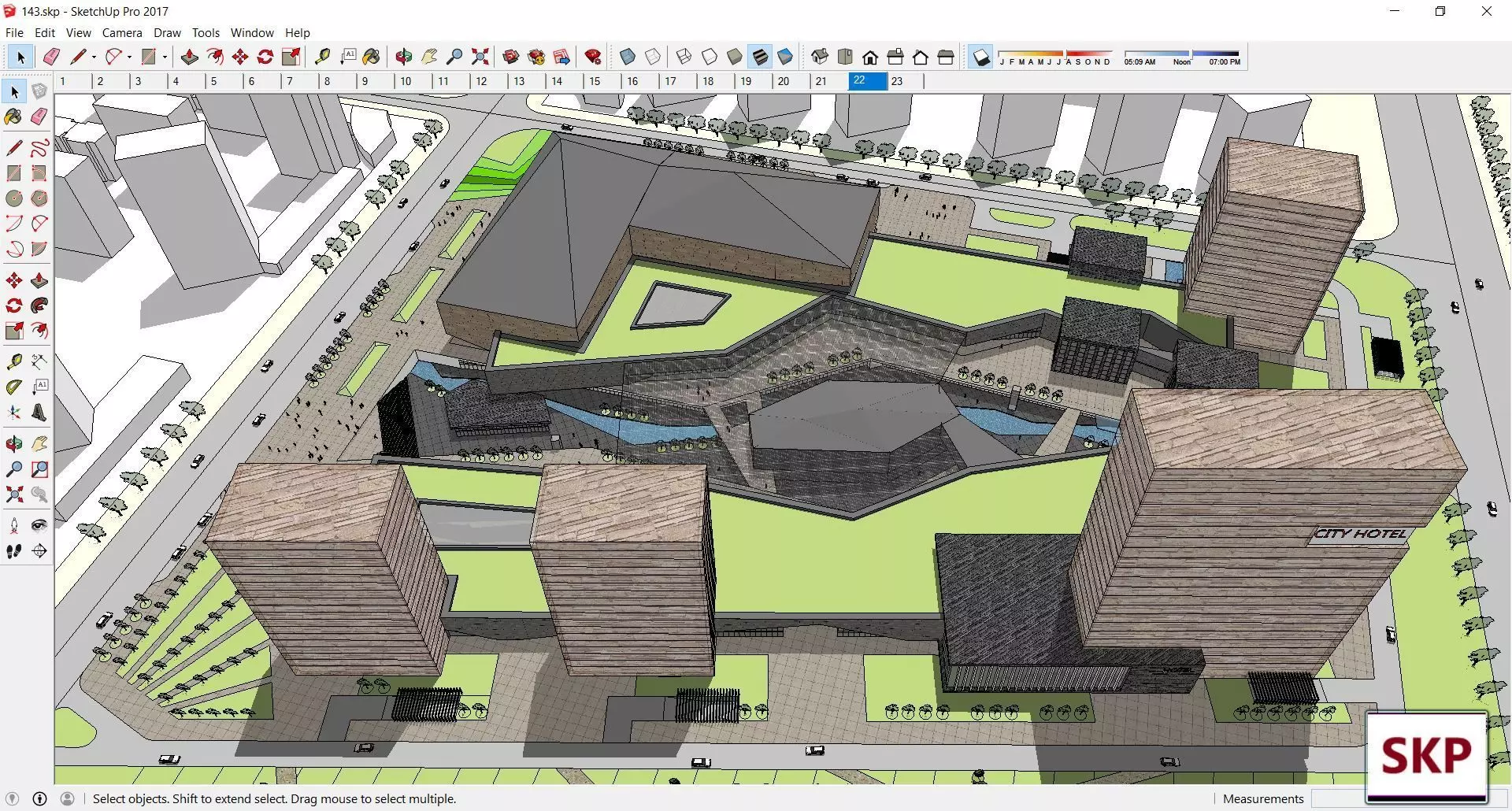This screenshot has height=811, width=1512.
Task: Switch to Iso view
Action: (820, 57)
